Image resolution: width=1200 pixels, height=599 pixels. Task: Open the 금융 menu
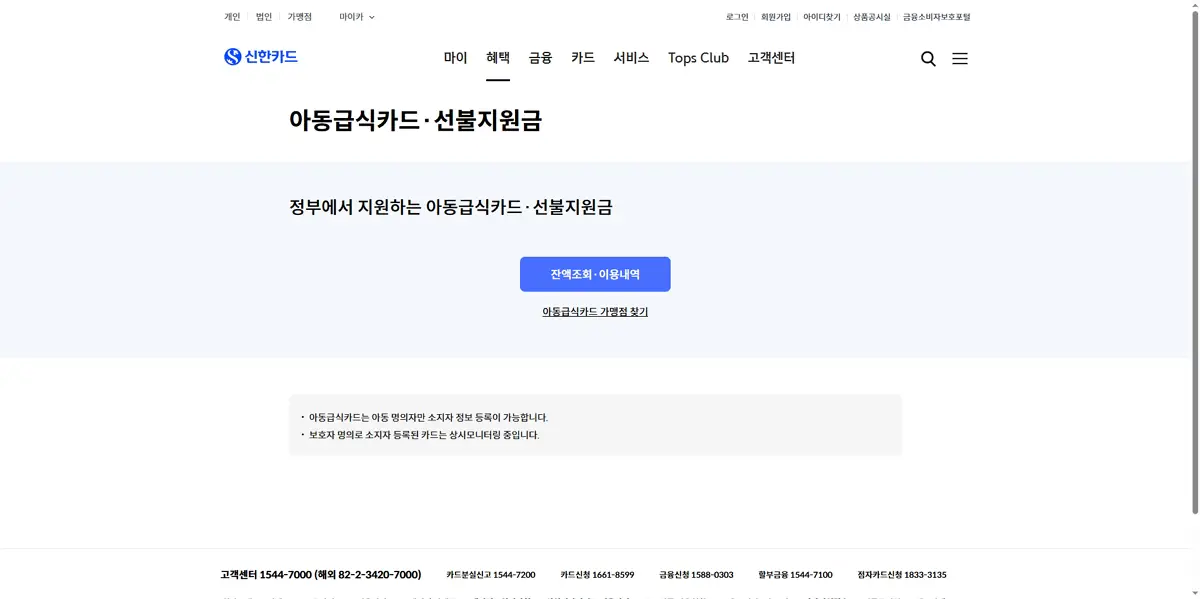(x=540, y=58)
